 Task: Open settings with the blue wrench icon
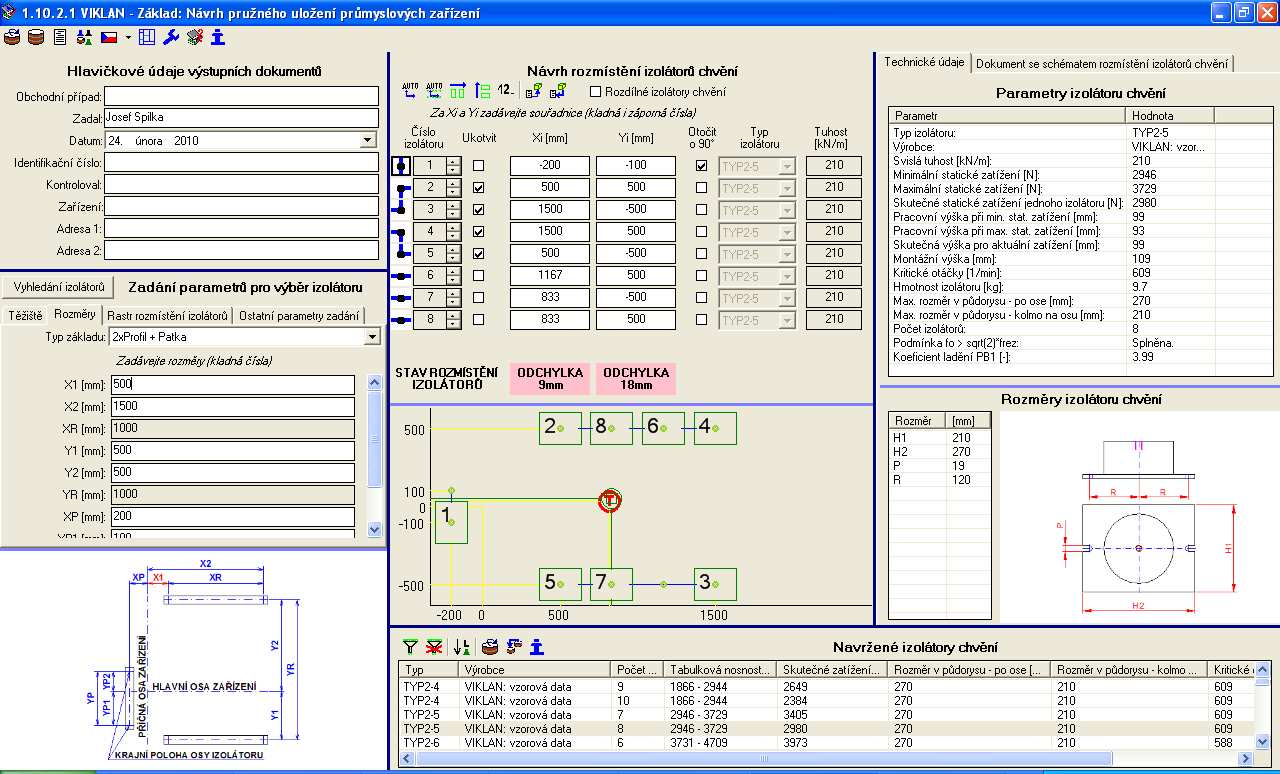pyautogui.click(x=171, y=38)
